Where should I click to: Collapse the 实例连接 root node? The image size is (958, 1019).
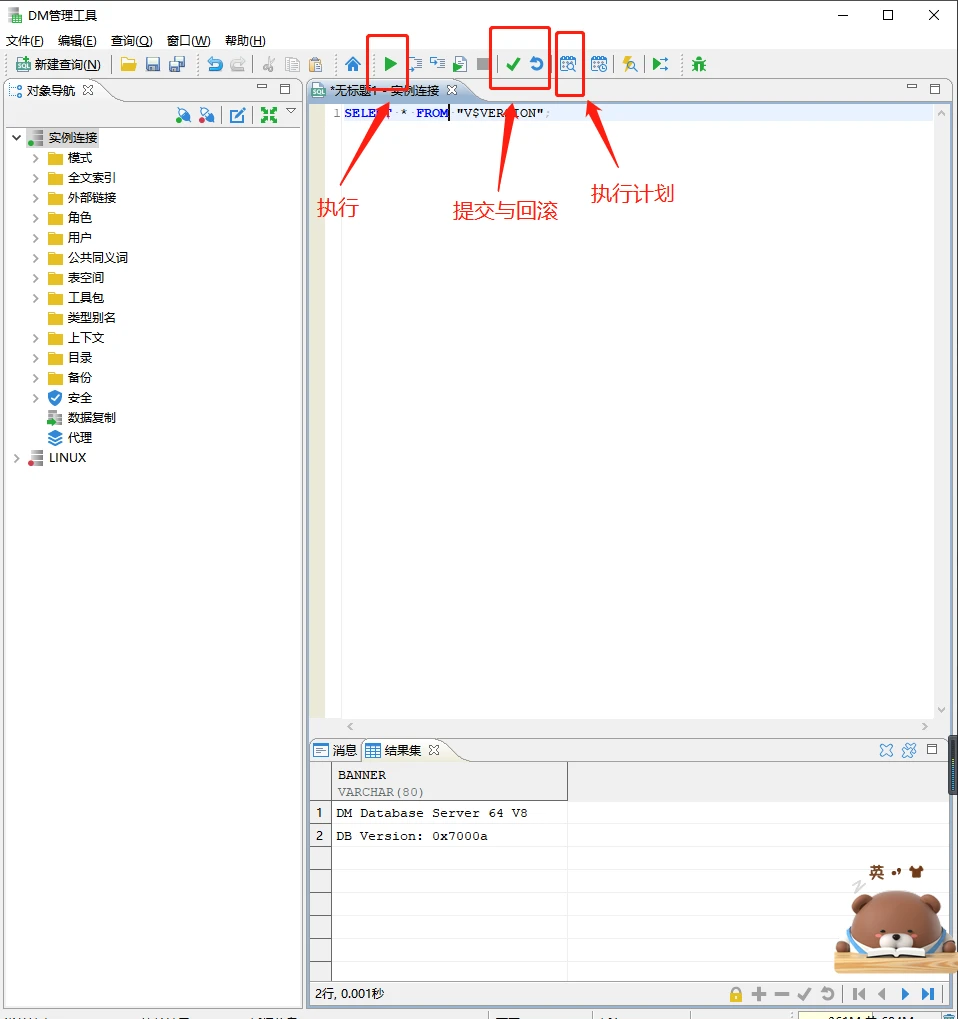(x=16, y=138)
